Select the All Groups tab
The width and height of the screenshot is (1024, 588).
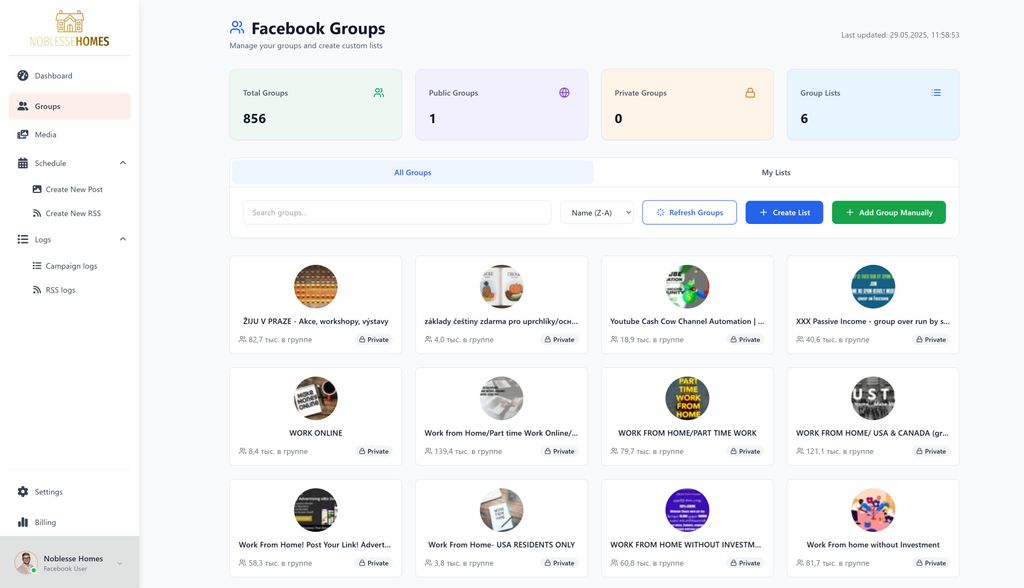tap(412, 173)
